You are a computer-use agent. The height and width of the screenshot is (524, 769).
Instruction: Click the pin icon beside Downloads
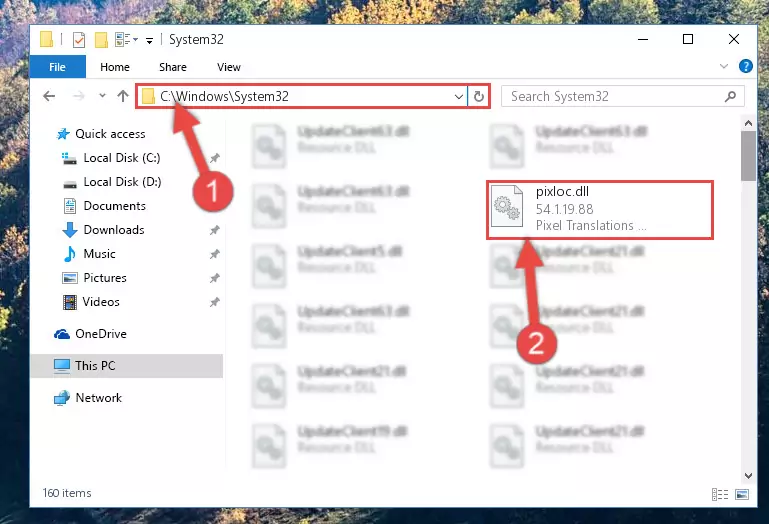[x=214, y=230]
